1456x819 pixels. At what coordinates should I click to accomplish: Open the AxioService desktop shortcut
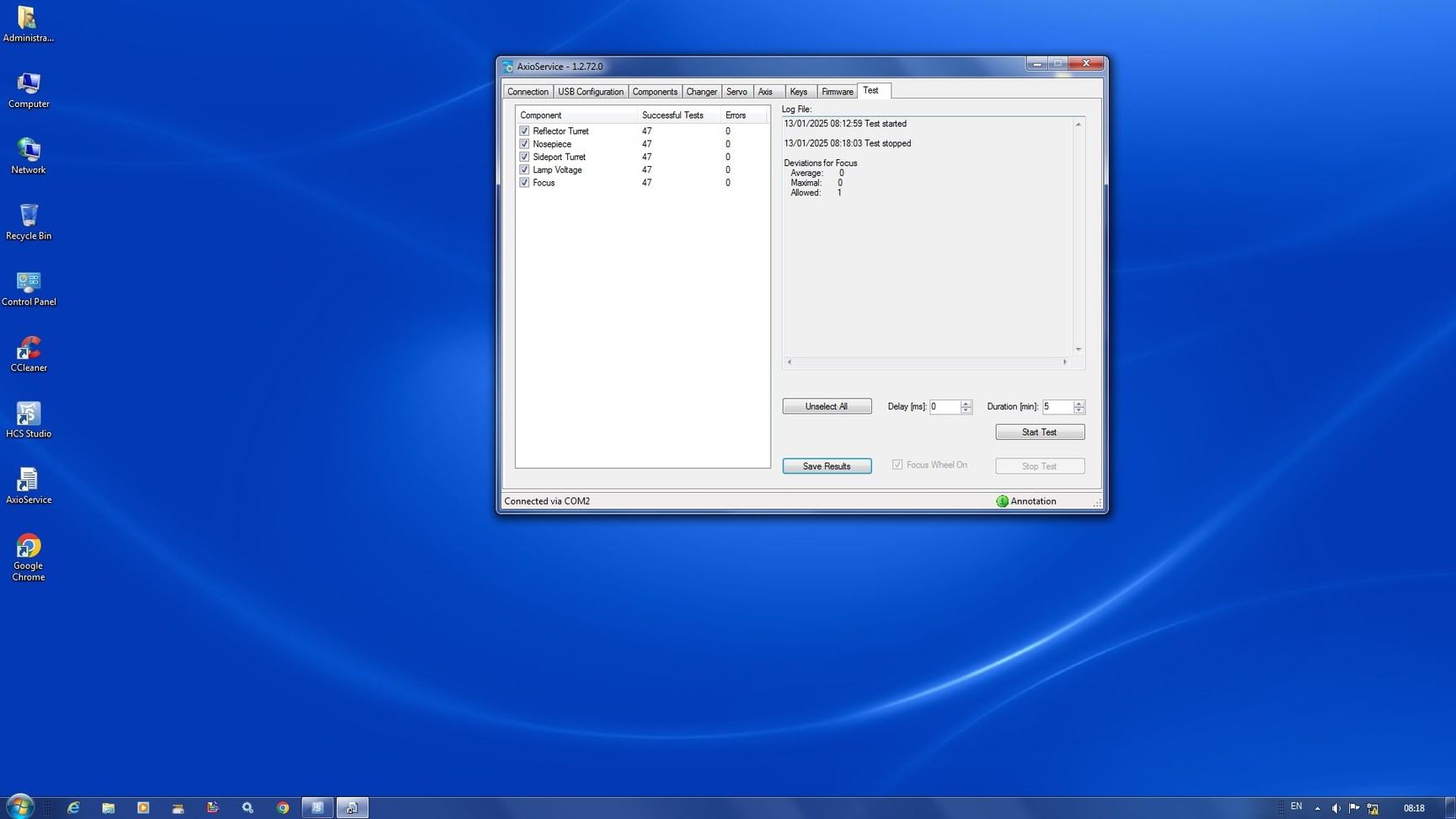[x=29, y=481]
